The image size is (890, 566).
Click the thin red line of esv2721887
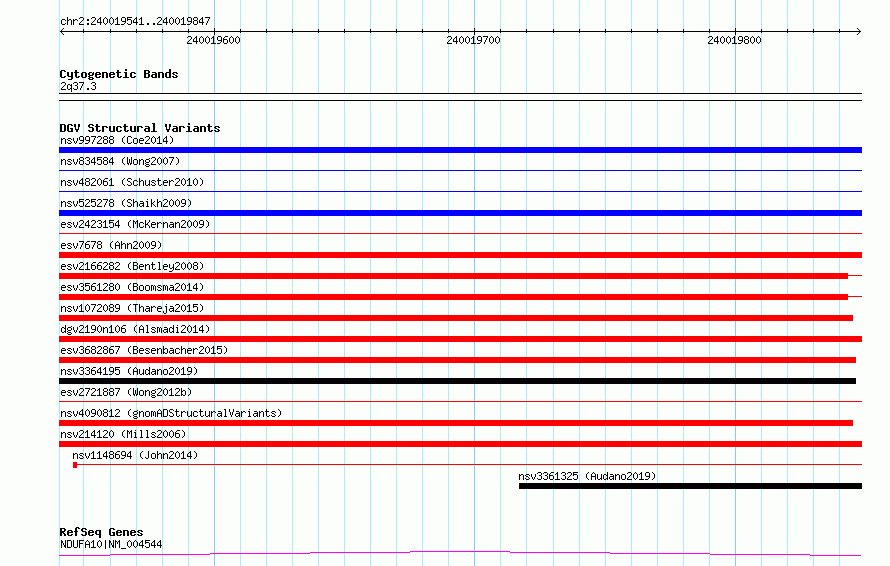coord(460,401)
